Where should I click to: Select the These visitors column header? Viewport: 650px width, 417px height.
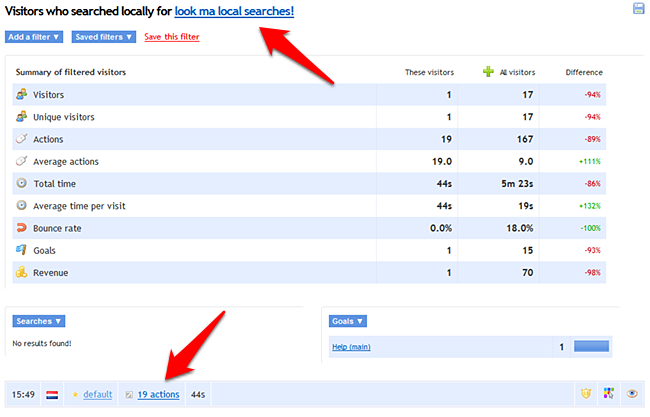[x=429, y=72]
